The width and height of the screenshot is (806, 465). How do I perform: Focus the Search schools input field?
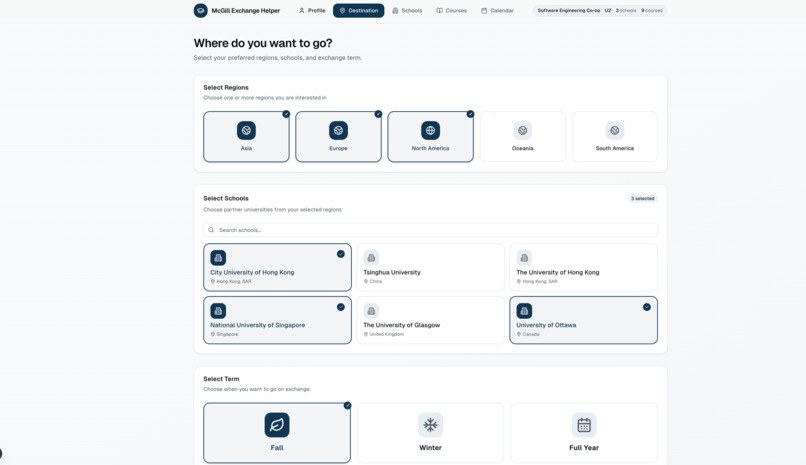(x=430, y=230)
